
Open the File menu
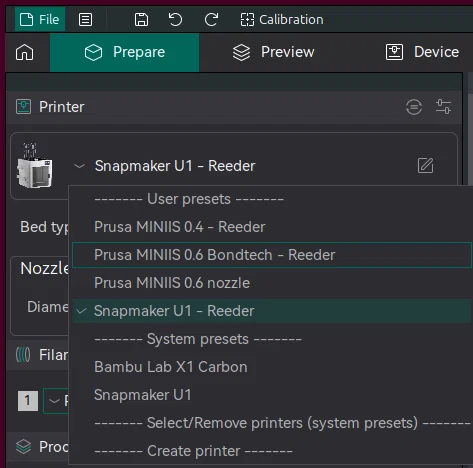[x=40, y=19]
